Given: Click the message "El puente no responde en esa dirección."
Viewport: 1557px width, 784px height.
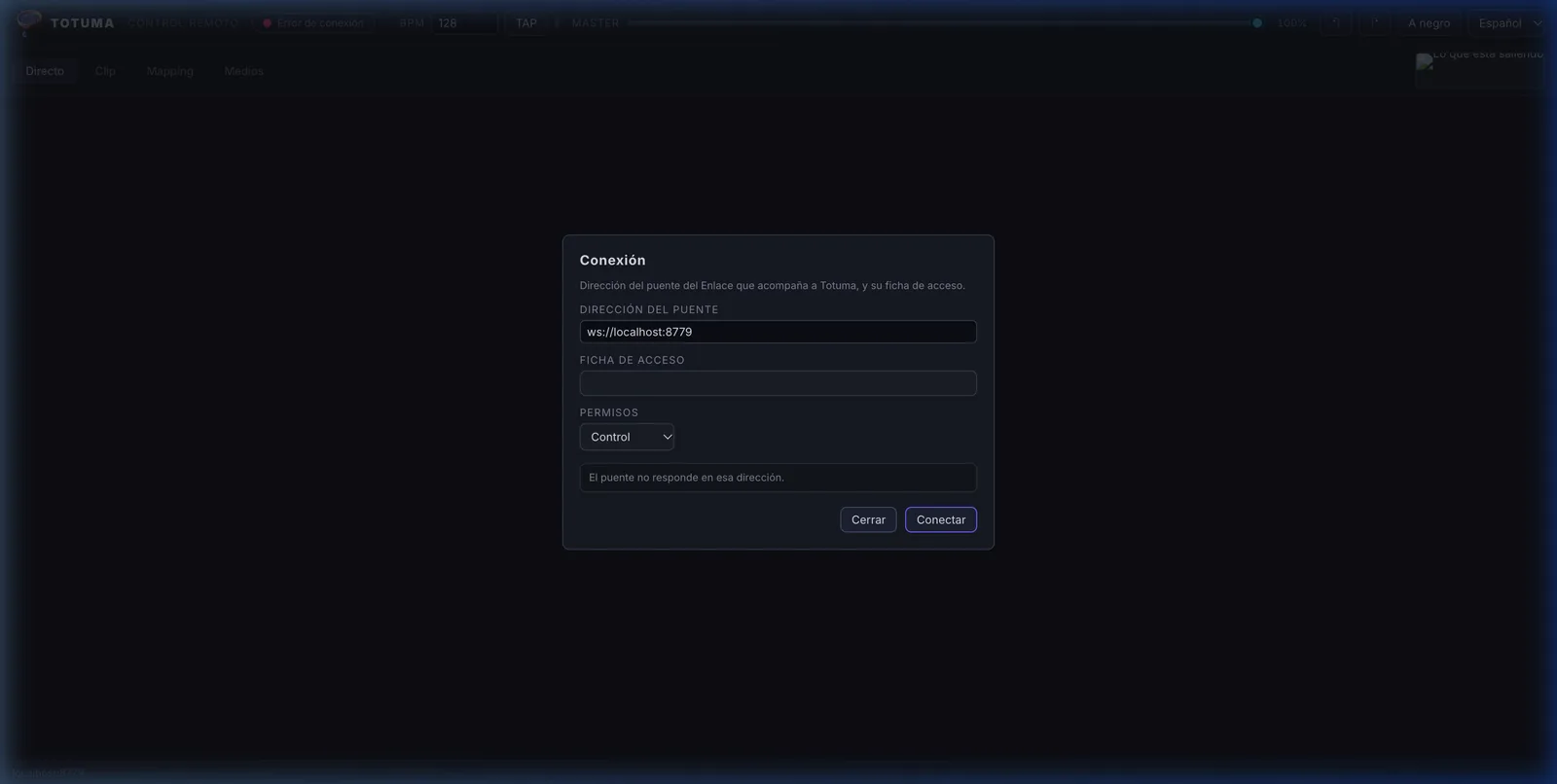Looking at the screenshot, I should (686, 478).
